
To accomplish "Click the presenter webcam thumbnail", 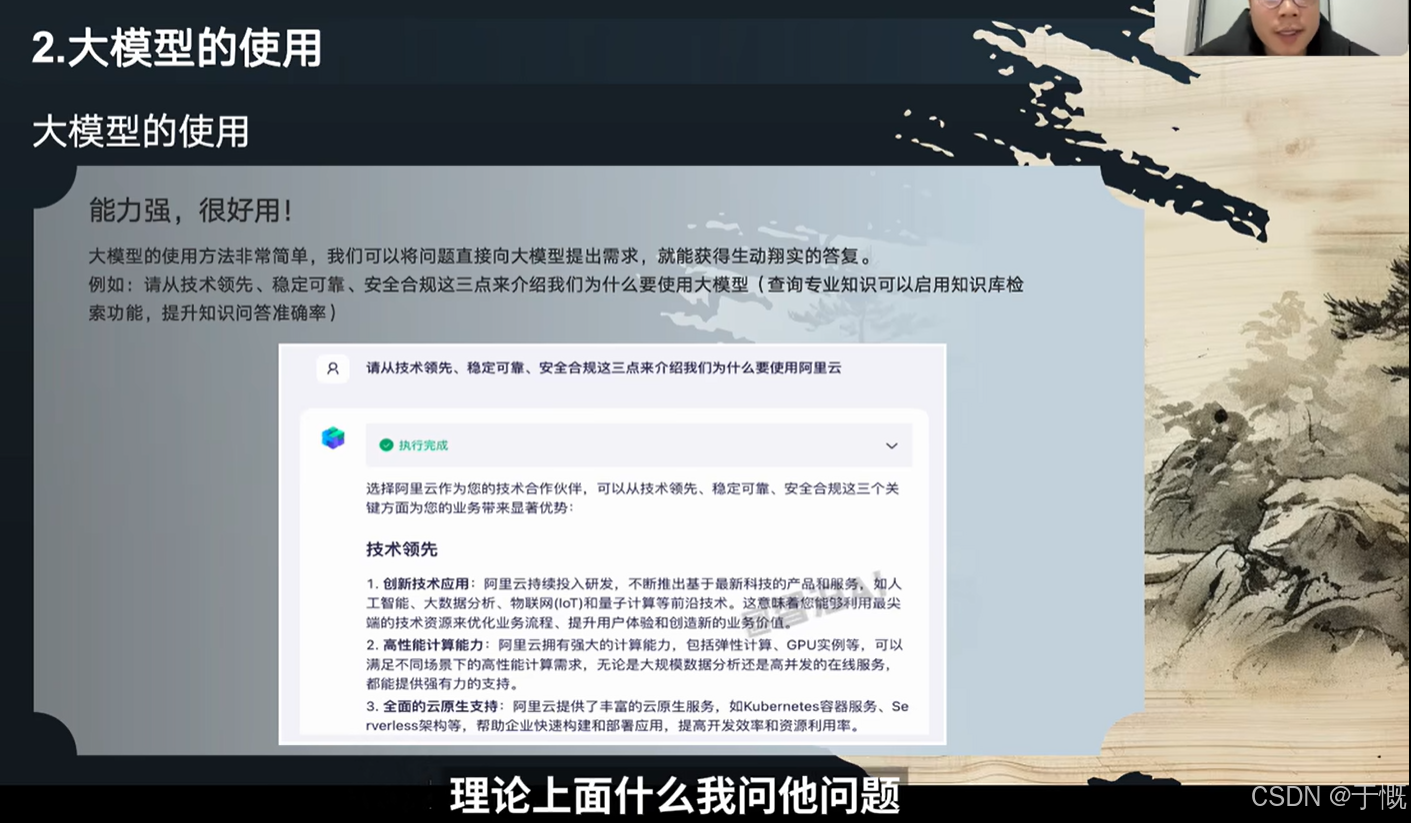I will click(x=1282, y=28).
